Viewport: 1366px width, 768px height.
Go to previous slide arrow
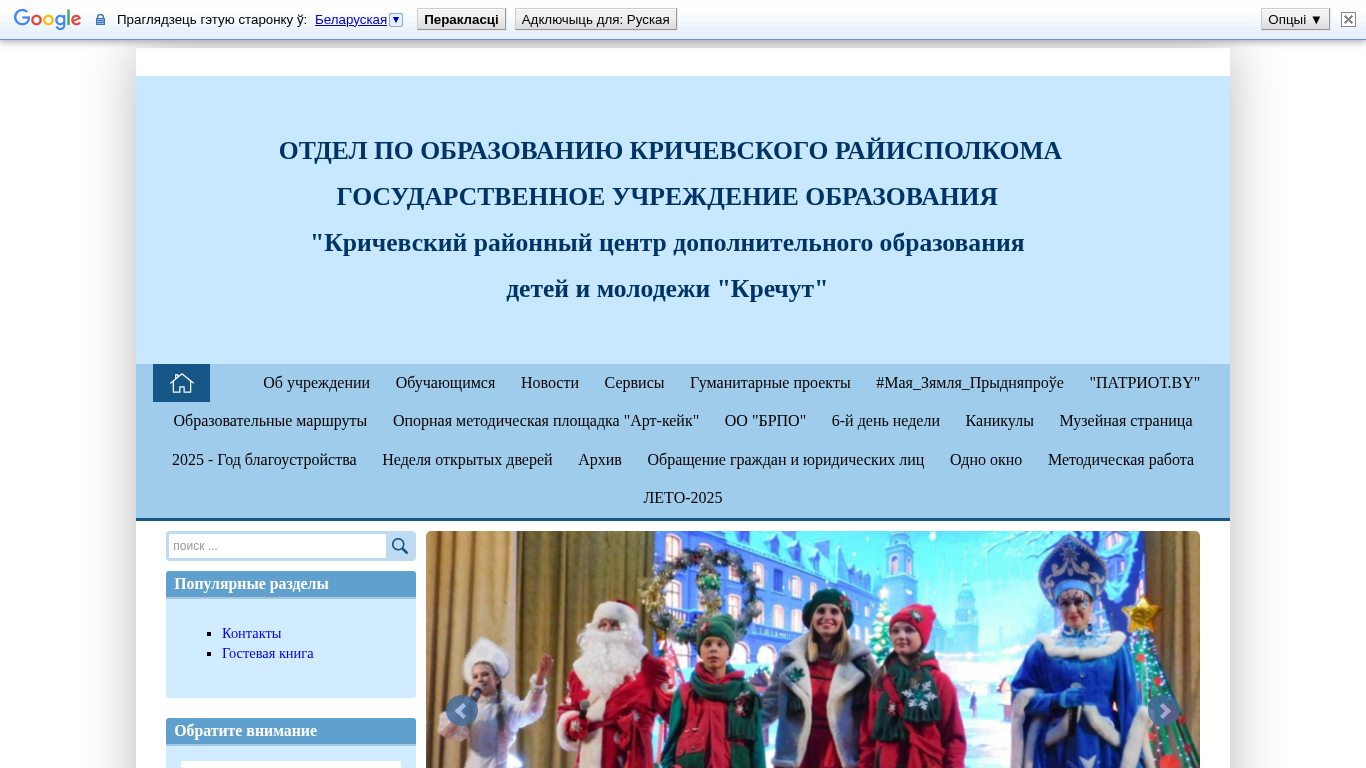click(461, 711)
